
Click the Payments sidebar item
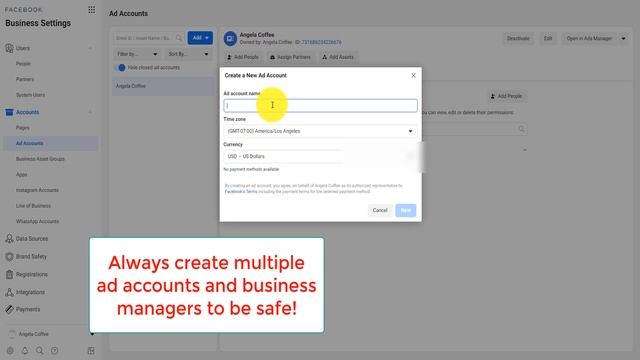coord(28,309)
